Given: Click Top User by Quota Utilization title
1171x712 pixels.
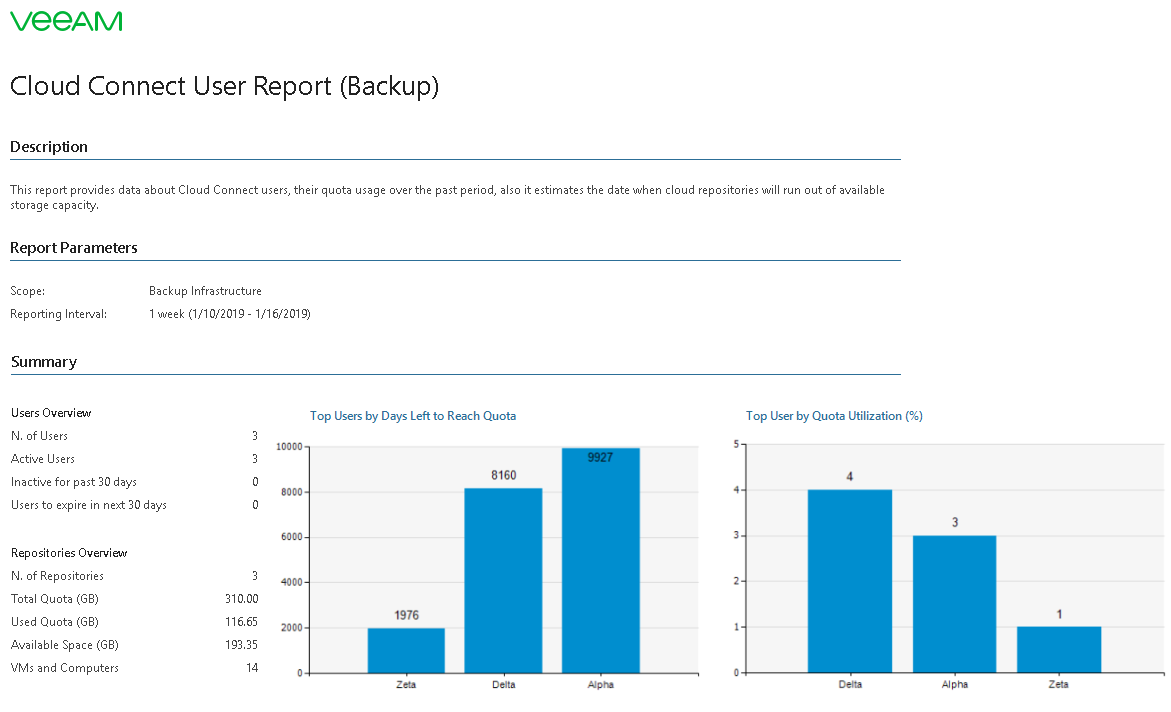Looking at the screenshot, I should click(x=834, y=416).
